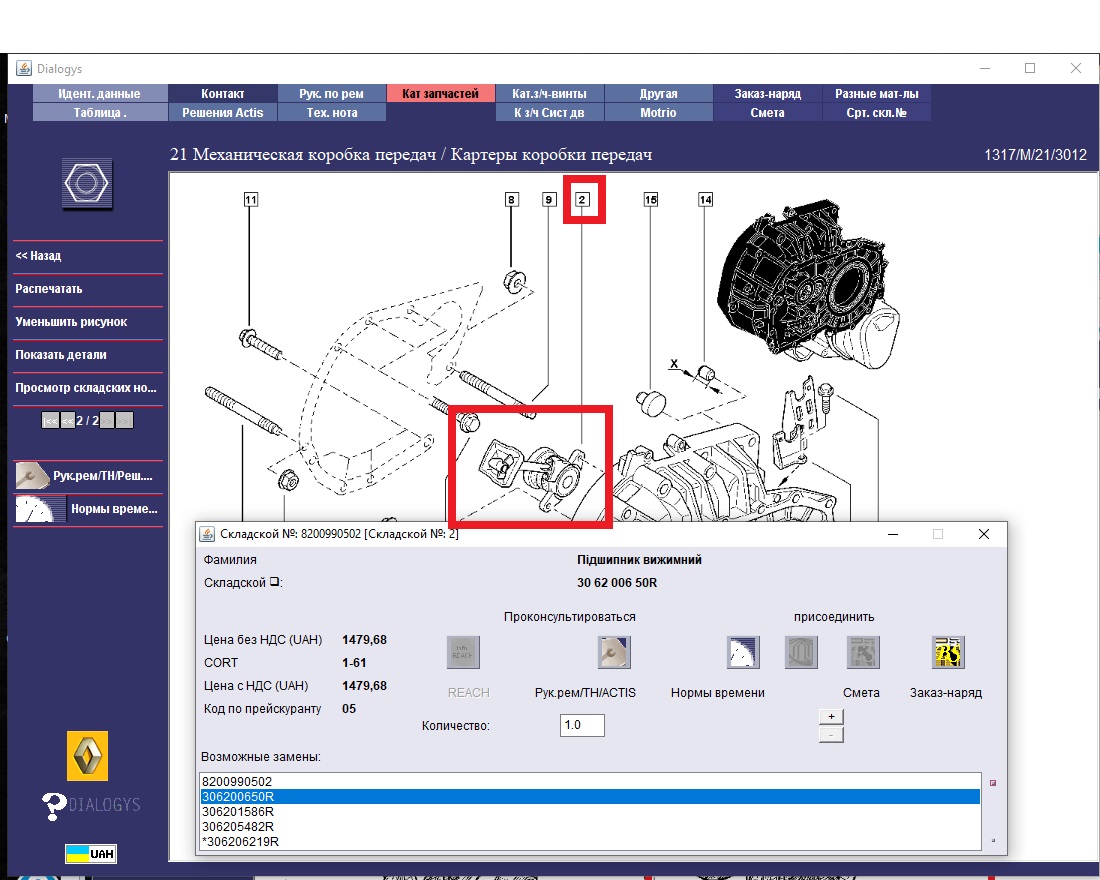1100x880 pixels.
Task: Select replacement 306201586R in the list
Action: (590, 812)
